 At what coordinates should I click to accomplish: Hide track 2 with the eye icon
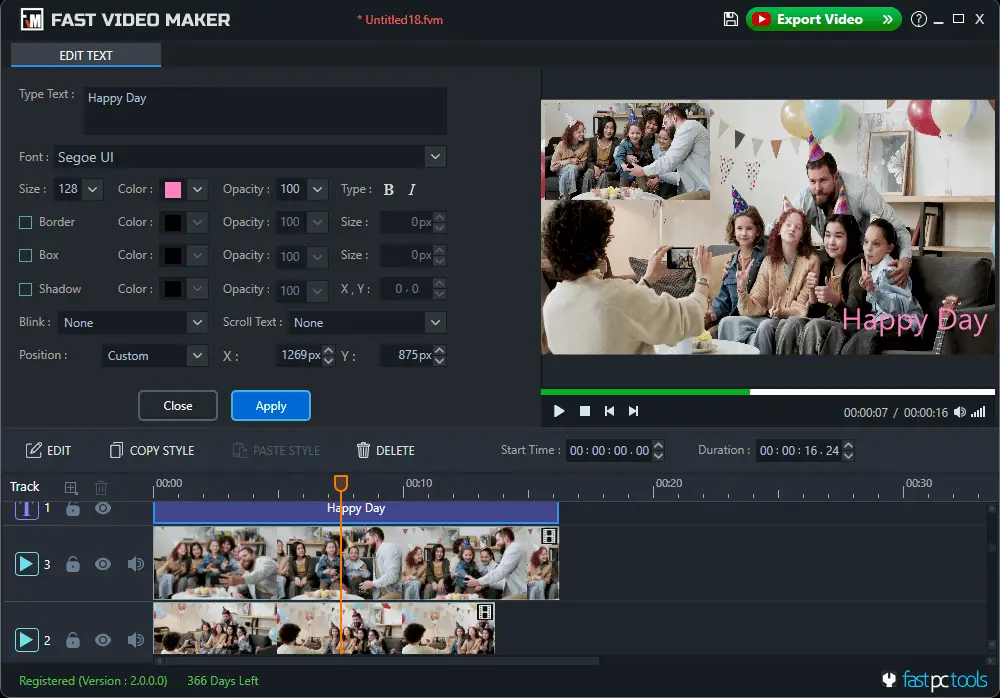pos(103,640)
